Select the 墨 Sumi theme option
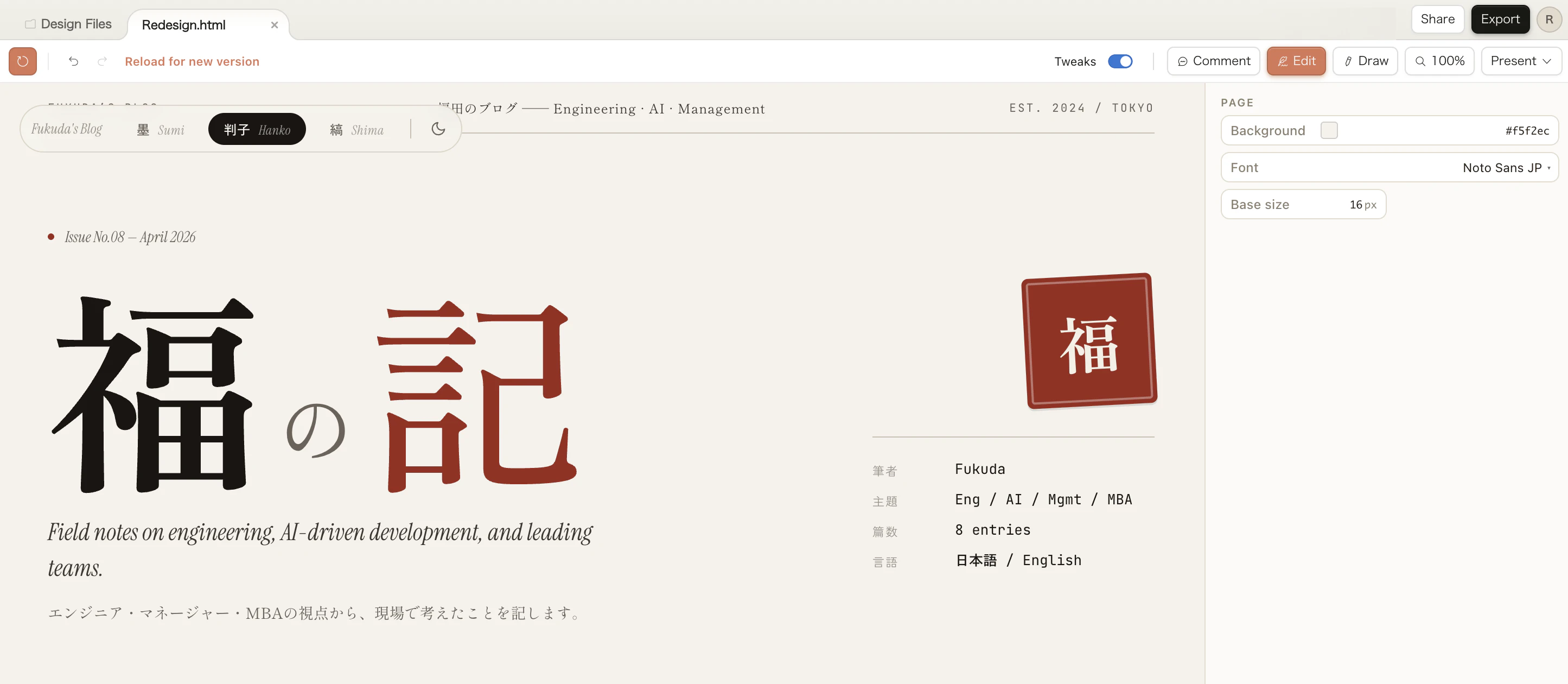Image resolution: width=1568 pixels, height=684 pixels. 161,130
